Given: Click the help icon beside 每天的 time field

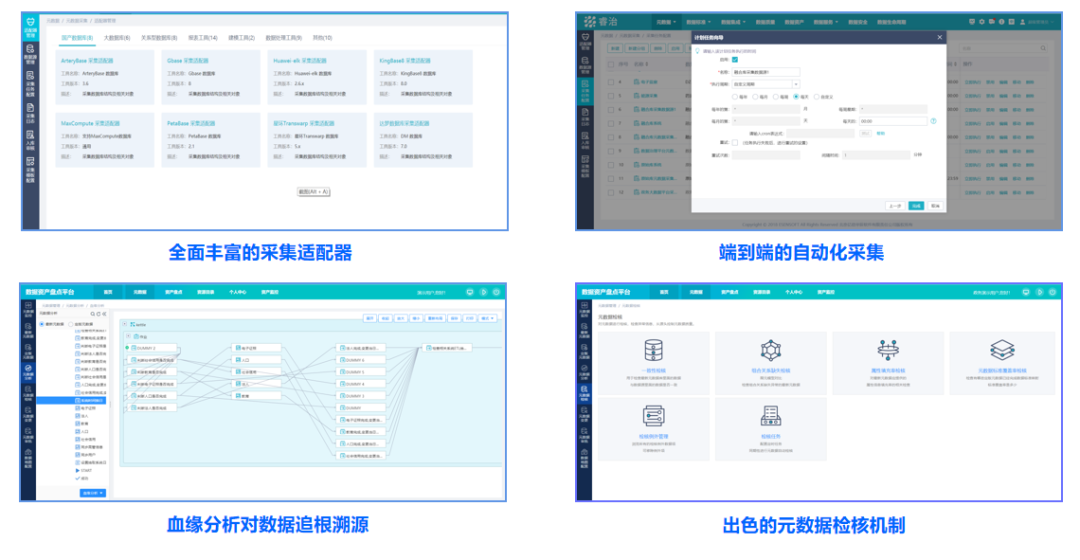Looking at the screenshot, I should 933,121.
